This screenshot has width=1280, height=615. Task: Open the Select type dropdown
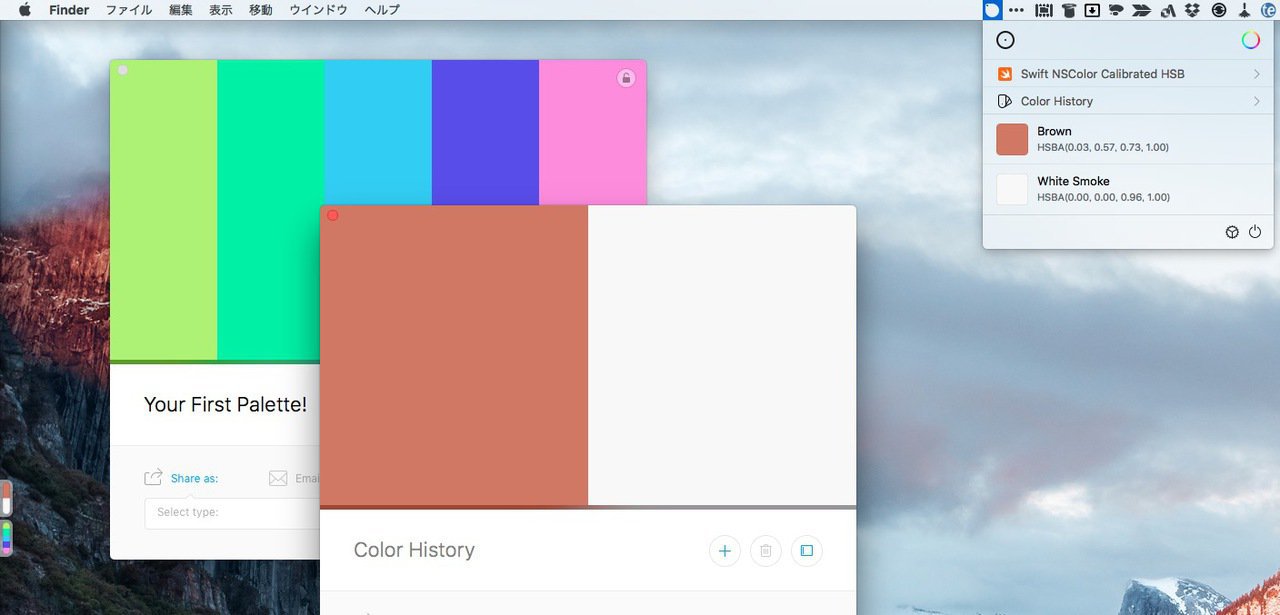tap(232, 513)
